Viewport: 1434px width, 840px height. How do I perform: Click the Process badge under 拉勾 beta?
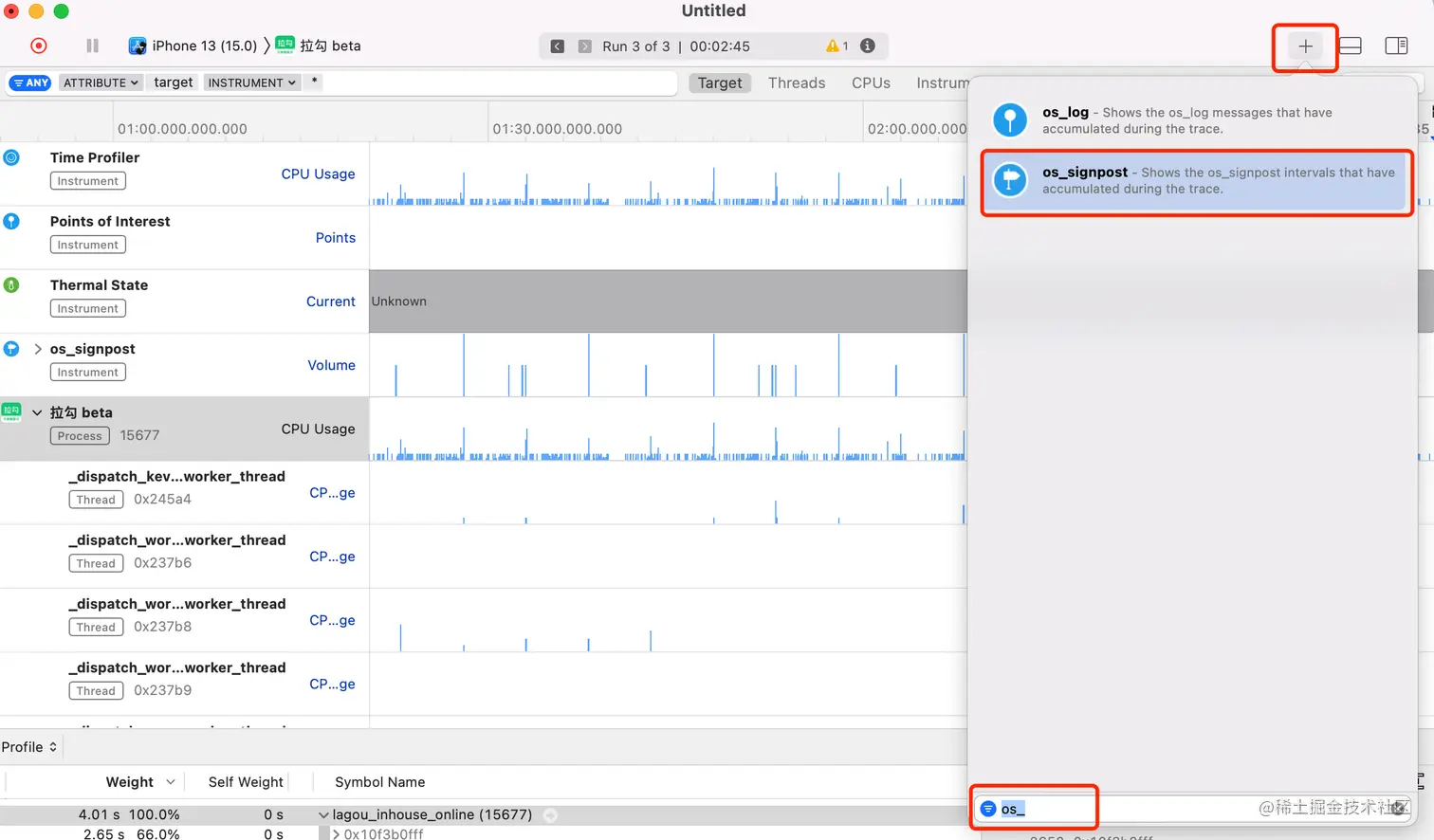click(x=80, y=436)
